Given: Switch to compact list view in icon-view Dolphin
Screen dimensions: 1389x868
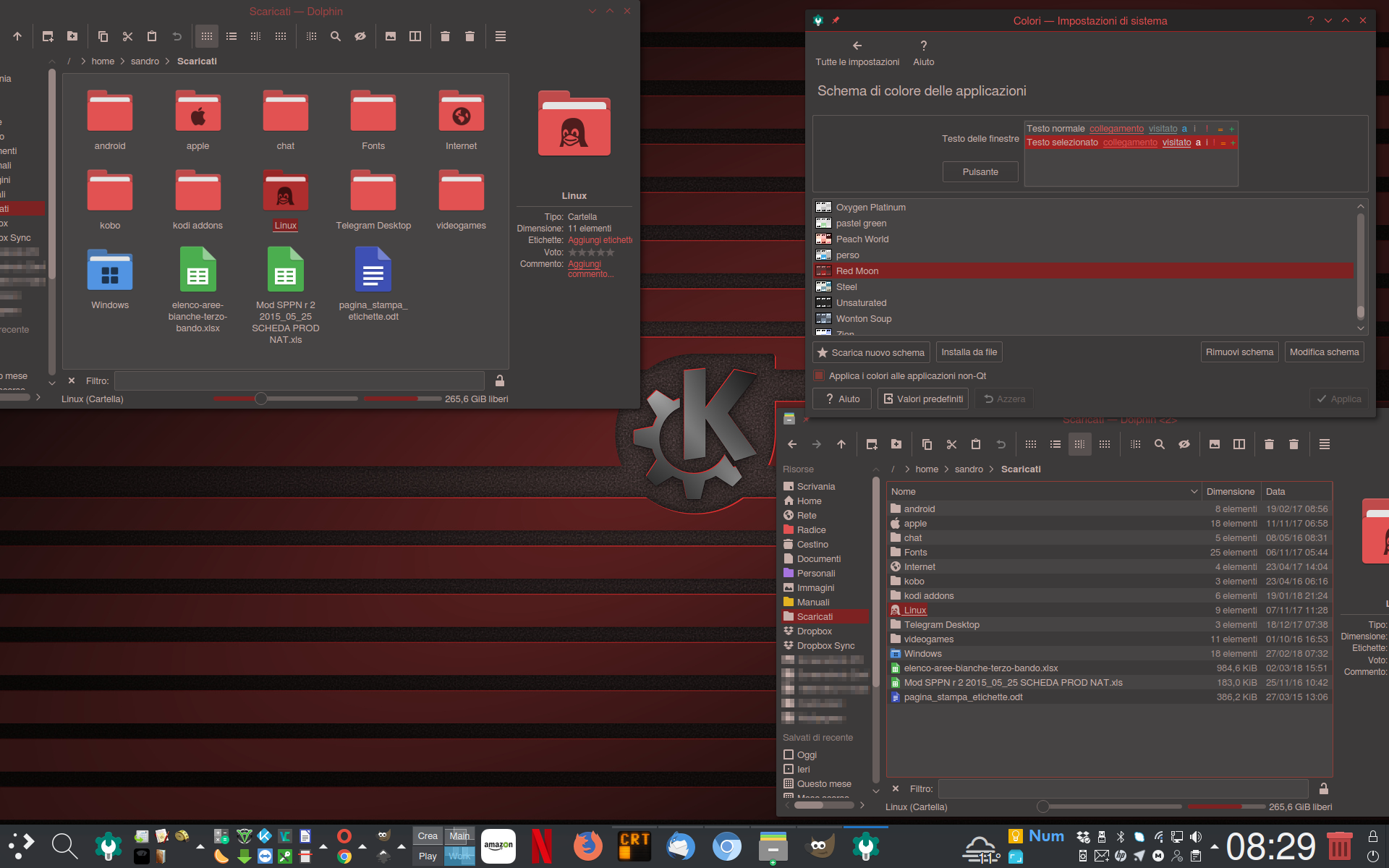Looking at the screenshot, I should pos(231,36).
